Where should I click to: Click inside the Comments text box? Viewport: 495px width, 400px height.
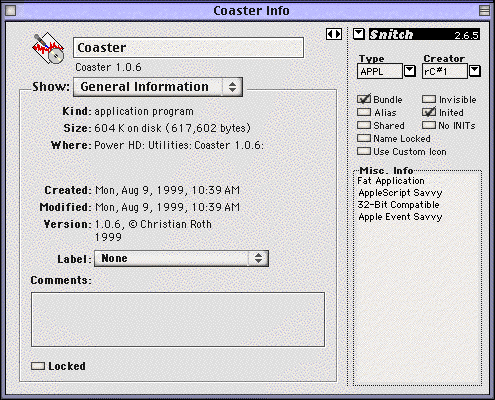tap(178, 319)
